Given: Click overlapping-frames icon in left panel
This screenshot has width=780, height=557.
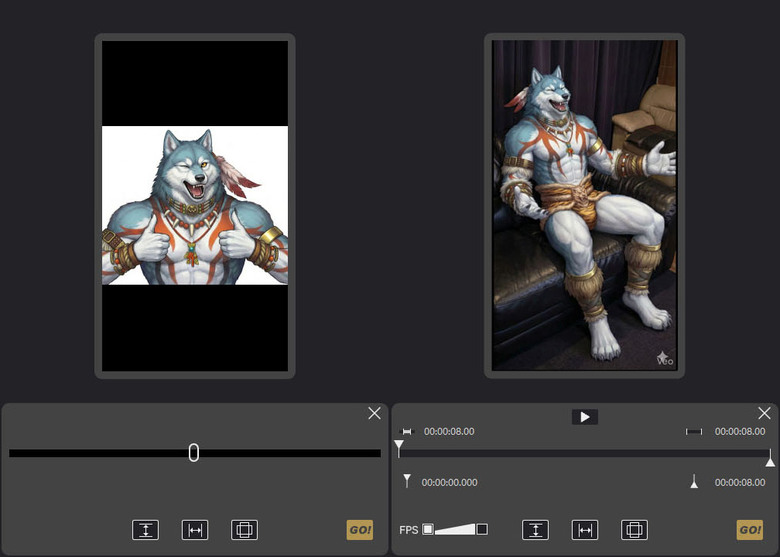Looking at the screenshot, I should pyautogui.click(x=244, y=530).
